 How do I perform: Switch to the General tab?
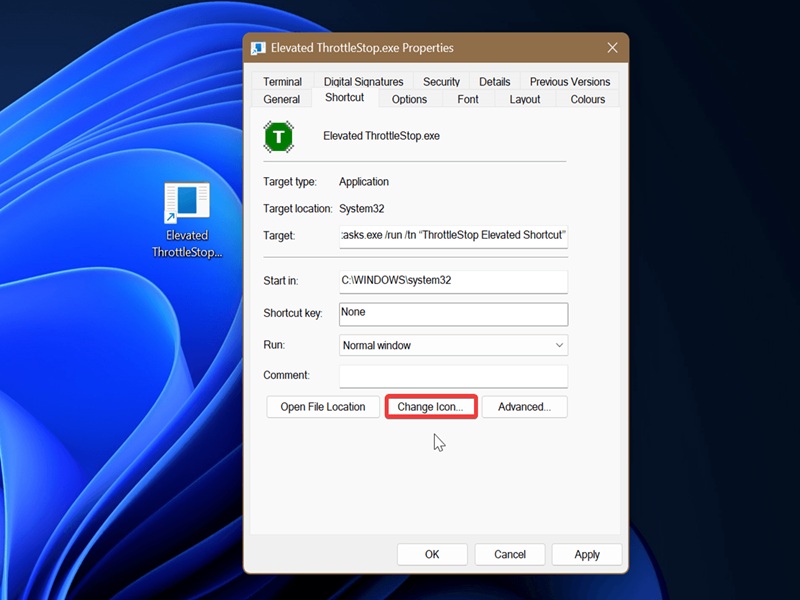282,99
